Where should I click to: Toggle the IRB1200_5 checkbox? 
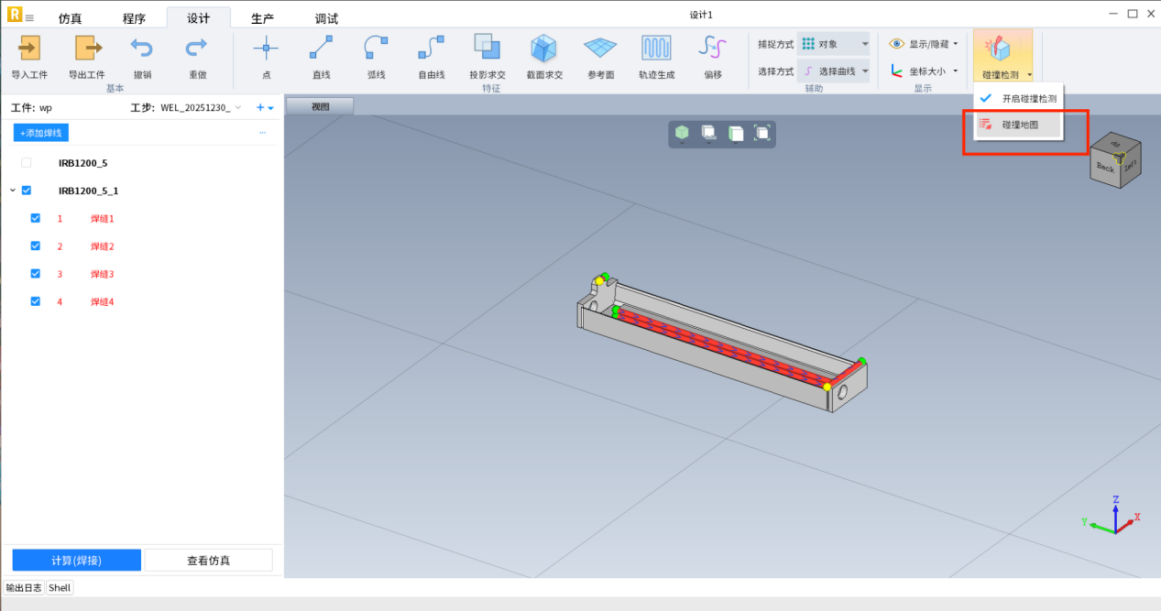click(26, 162)
